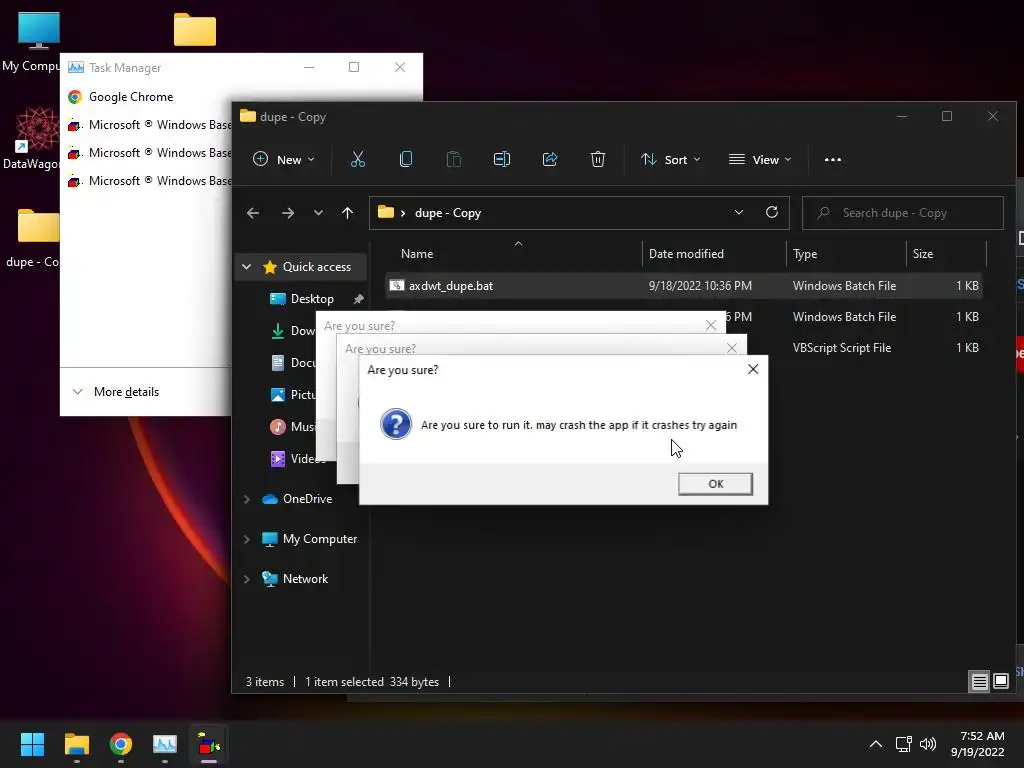Expand the Network tree node
The height and width of the screenshot is (768, 1024).
[x=246, y=579]
